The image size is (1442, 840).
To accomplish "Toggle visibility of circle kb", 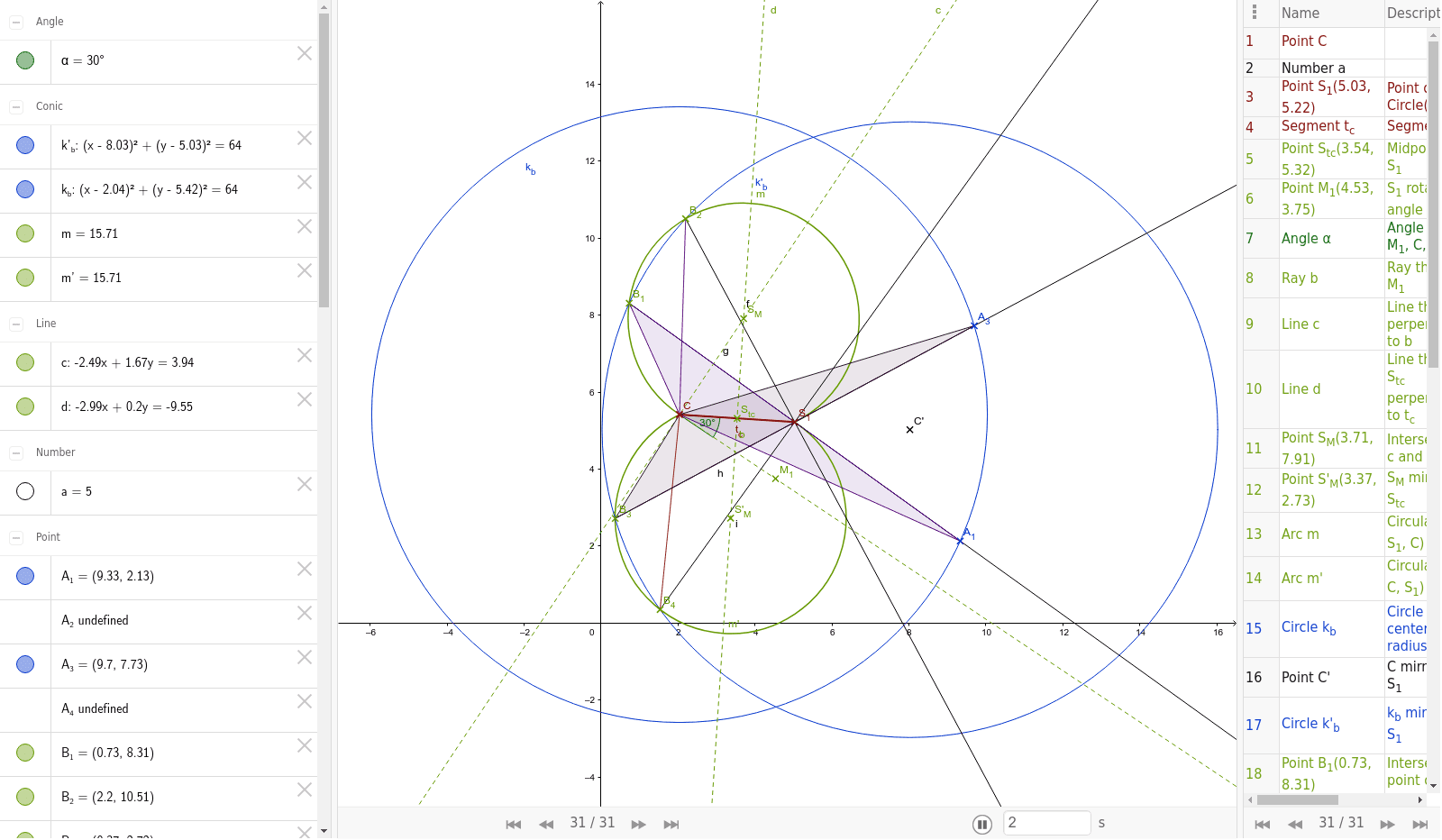I will (25, 189).
